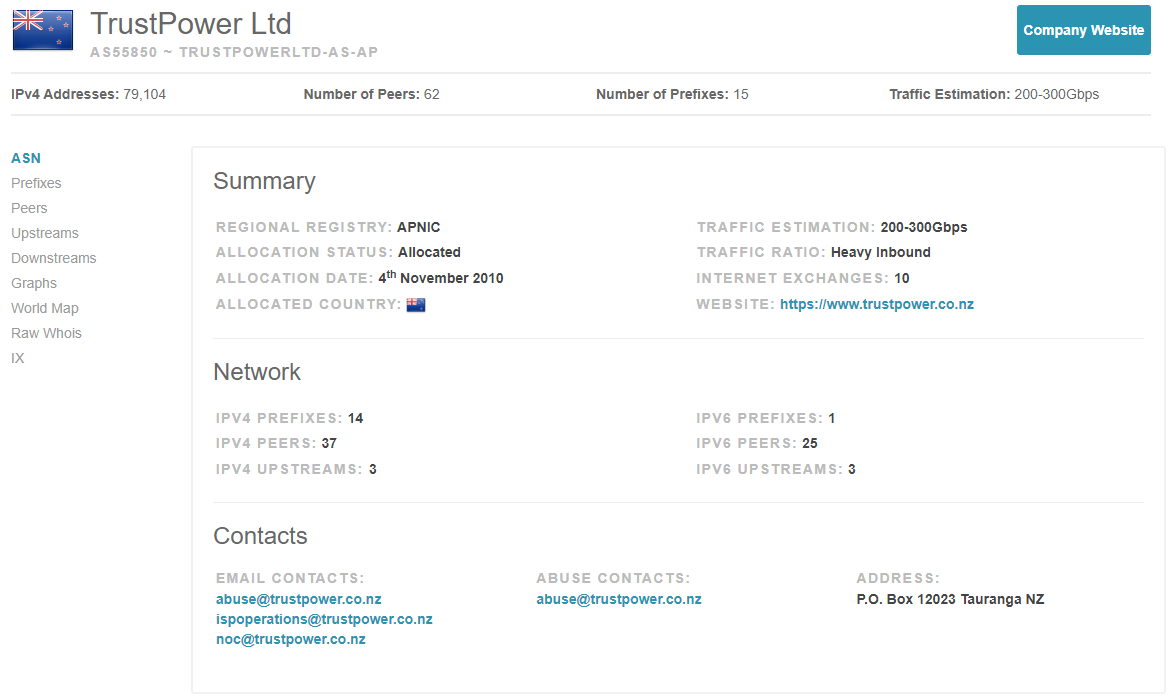This screenshot has width=1170, height=699.
Task: Click the Number of Prefixes value 15
Action: pos(741,95)
